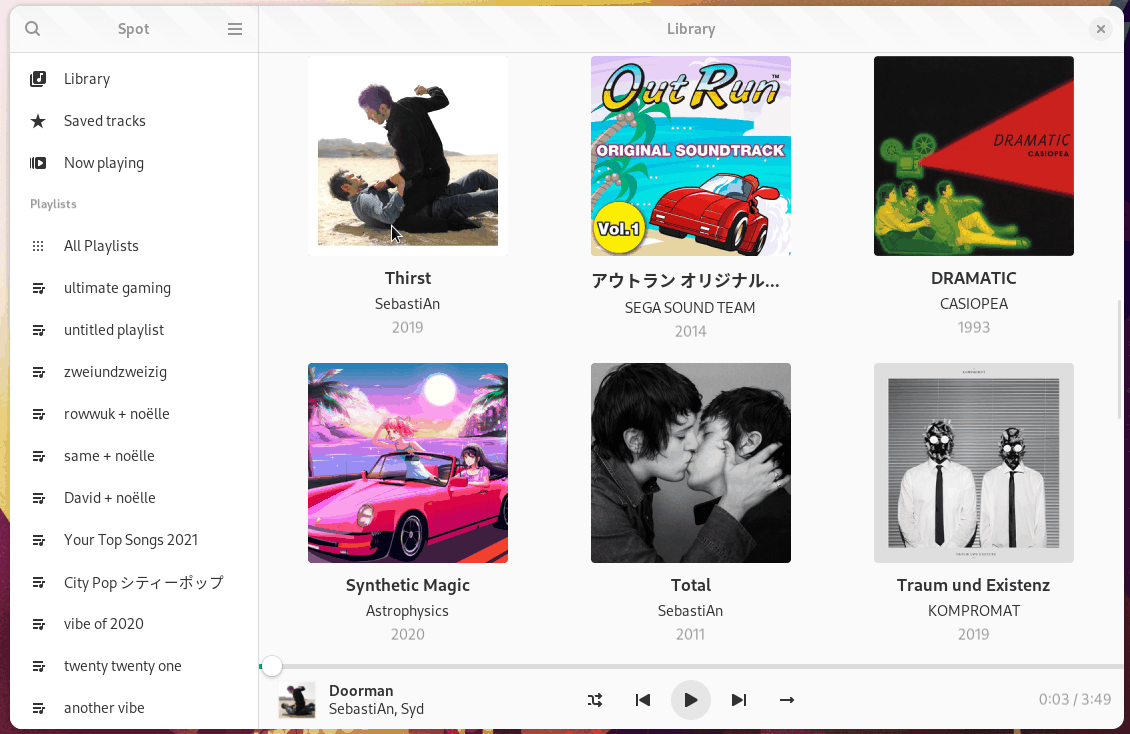Click the SEGA SOUND TEAM artist name
1130x734 pixels.
click(x=690, y=308)
